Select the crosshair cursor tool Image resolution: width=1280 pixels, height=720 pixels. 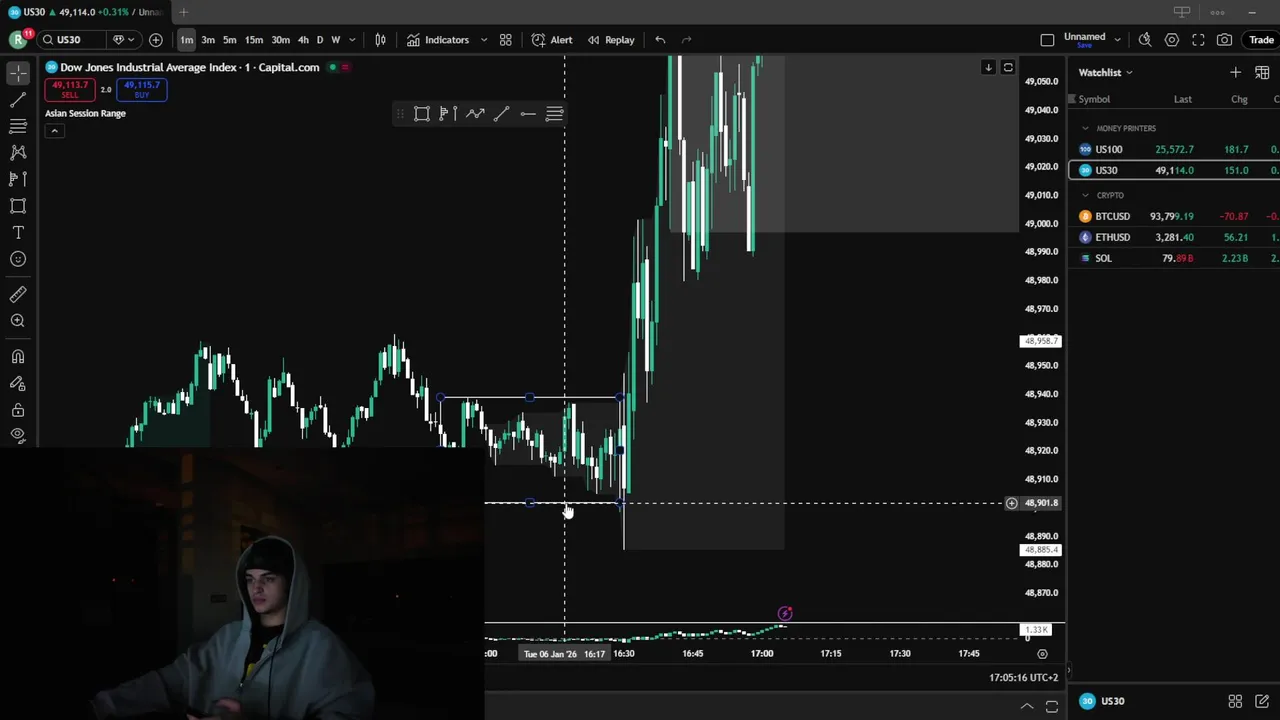point(18,73)
